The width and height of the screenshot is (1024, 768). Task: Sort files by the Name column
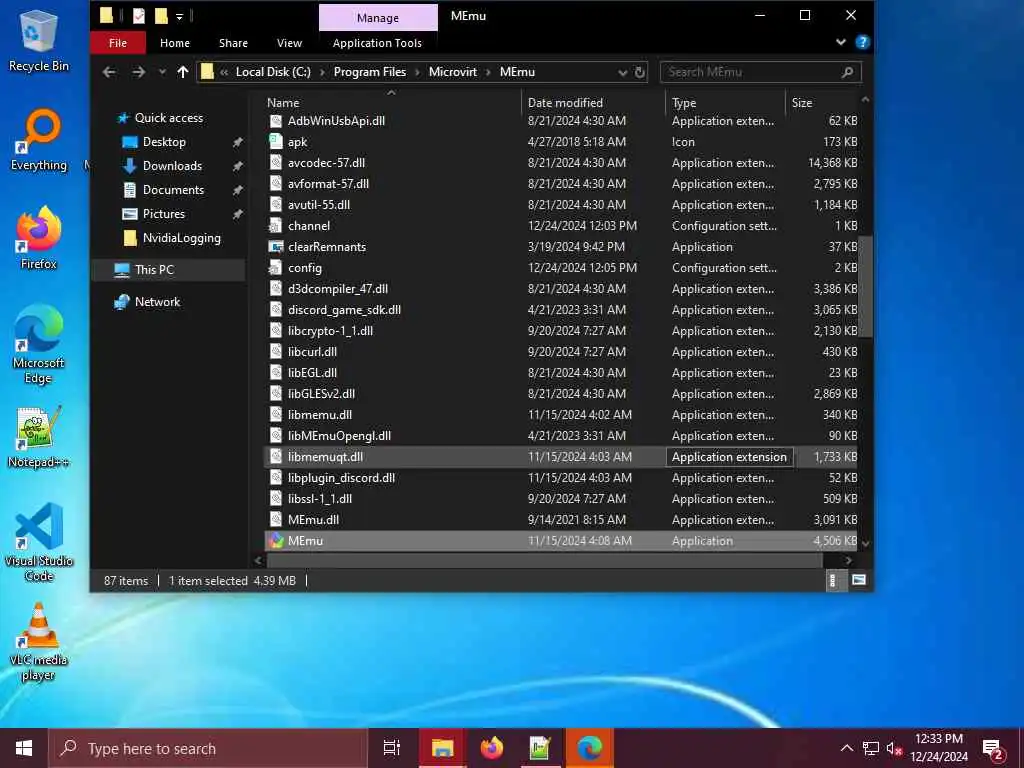point(392,103)
